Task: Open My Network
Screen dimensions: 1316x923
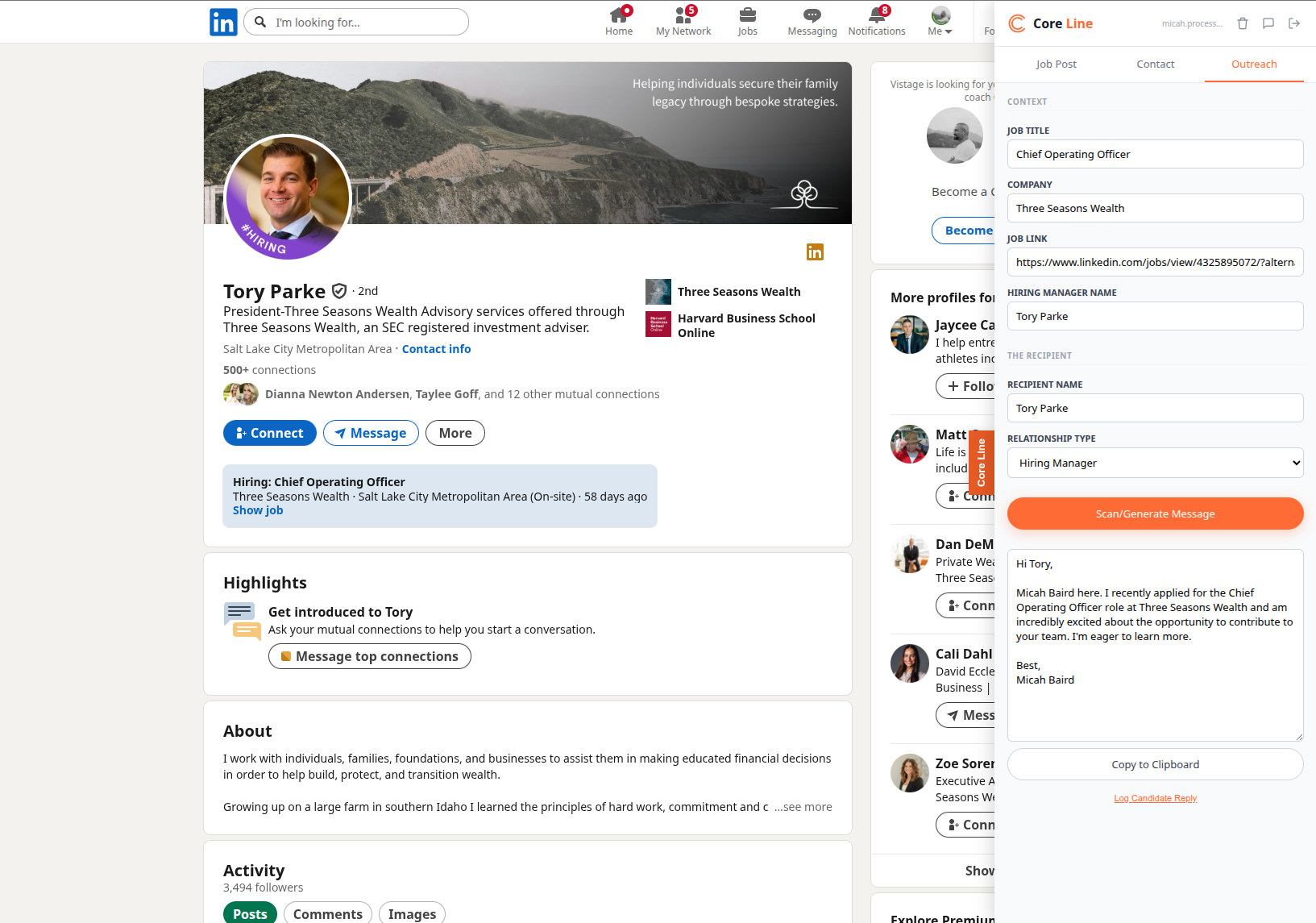Action: click(x=683, y=22)
